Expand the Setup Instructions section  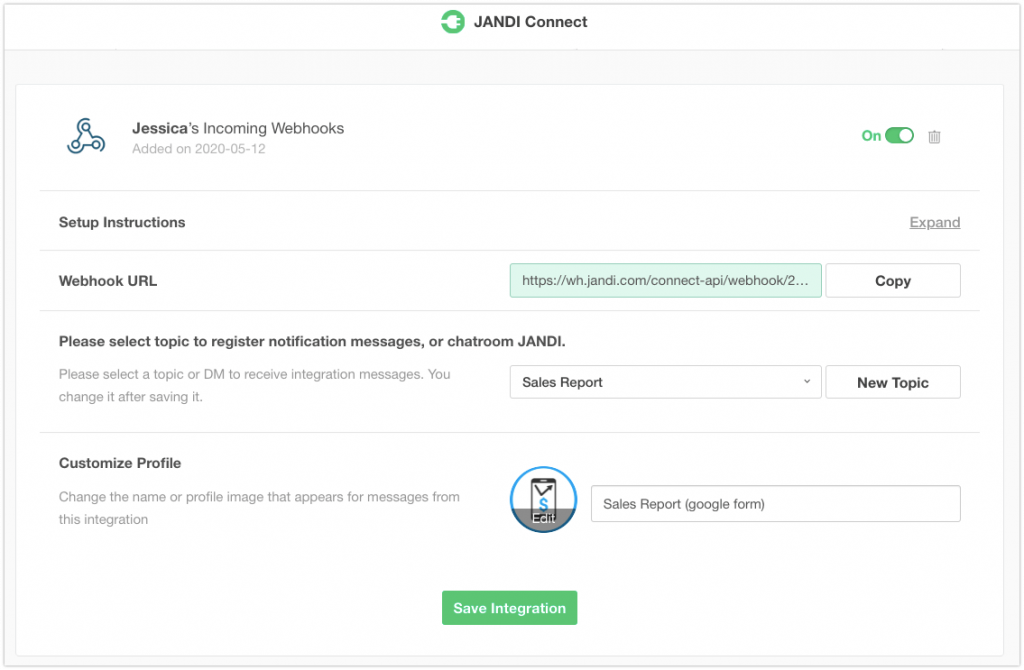point(934,222)
